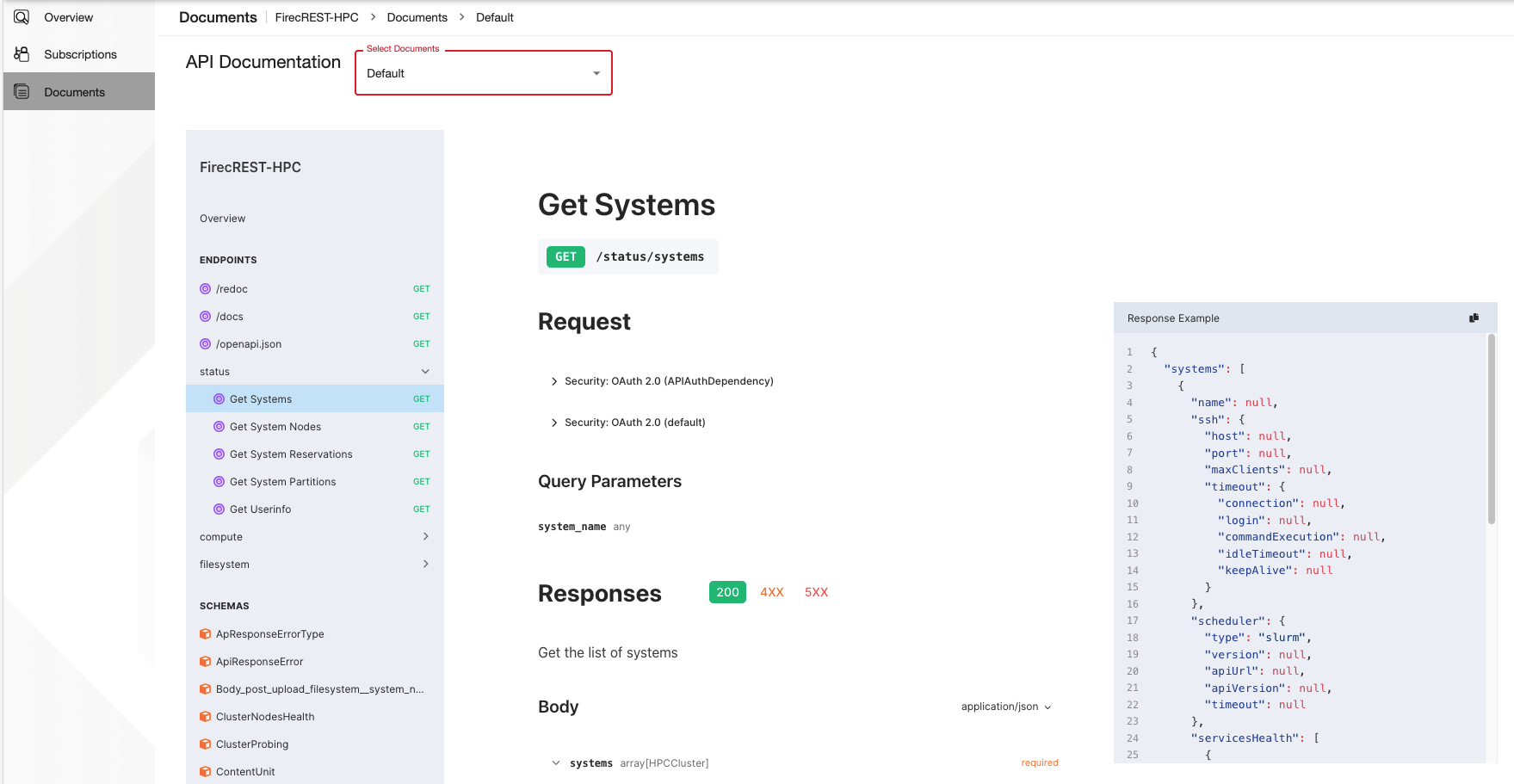Copy the Response Example code
This screenshot has width=1514, height=784.
click(1474, 318)
